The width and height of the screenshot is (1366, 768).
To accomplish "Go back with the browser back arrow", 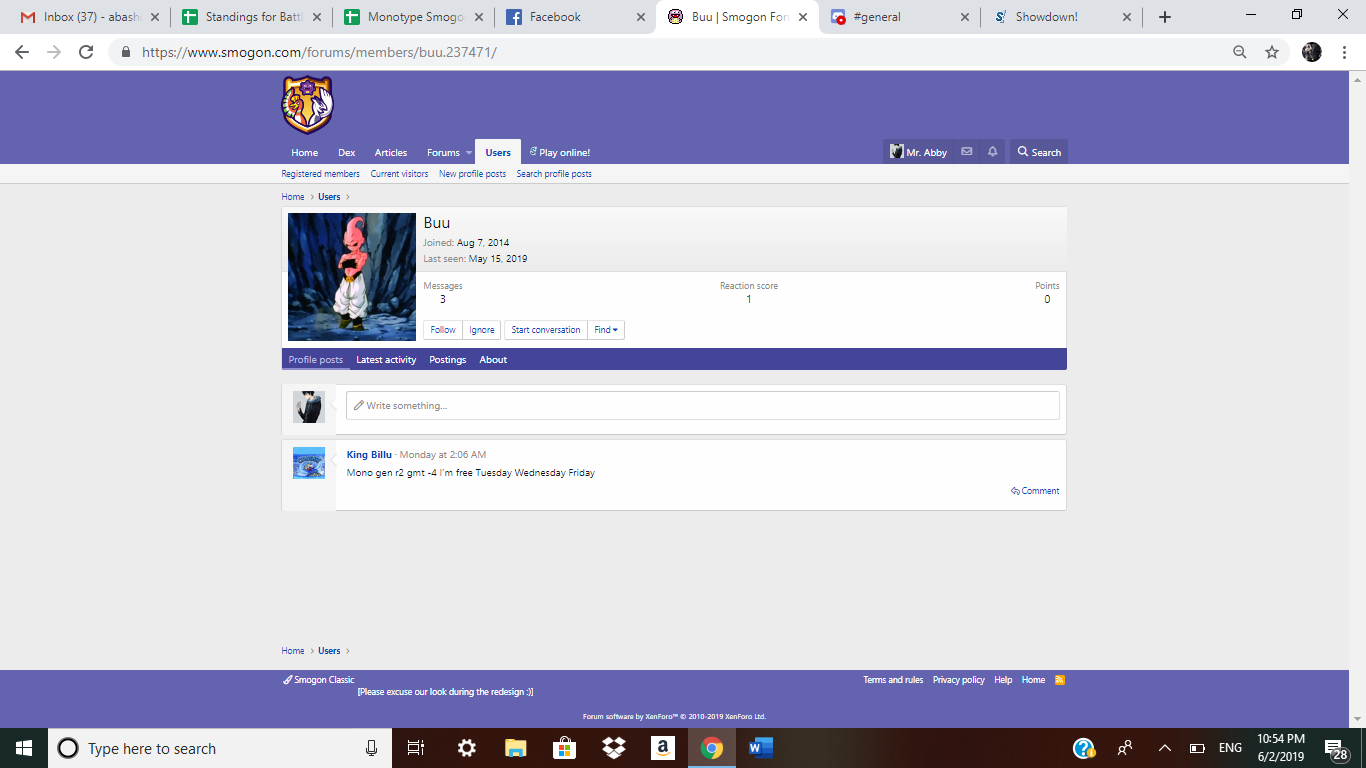I will pos(22,52).
